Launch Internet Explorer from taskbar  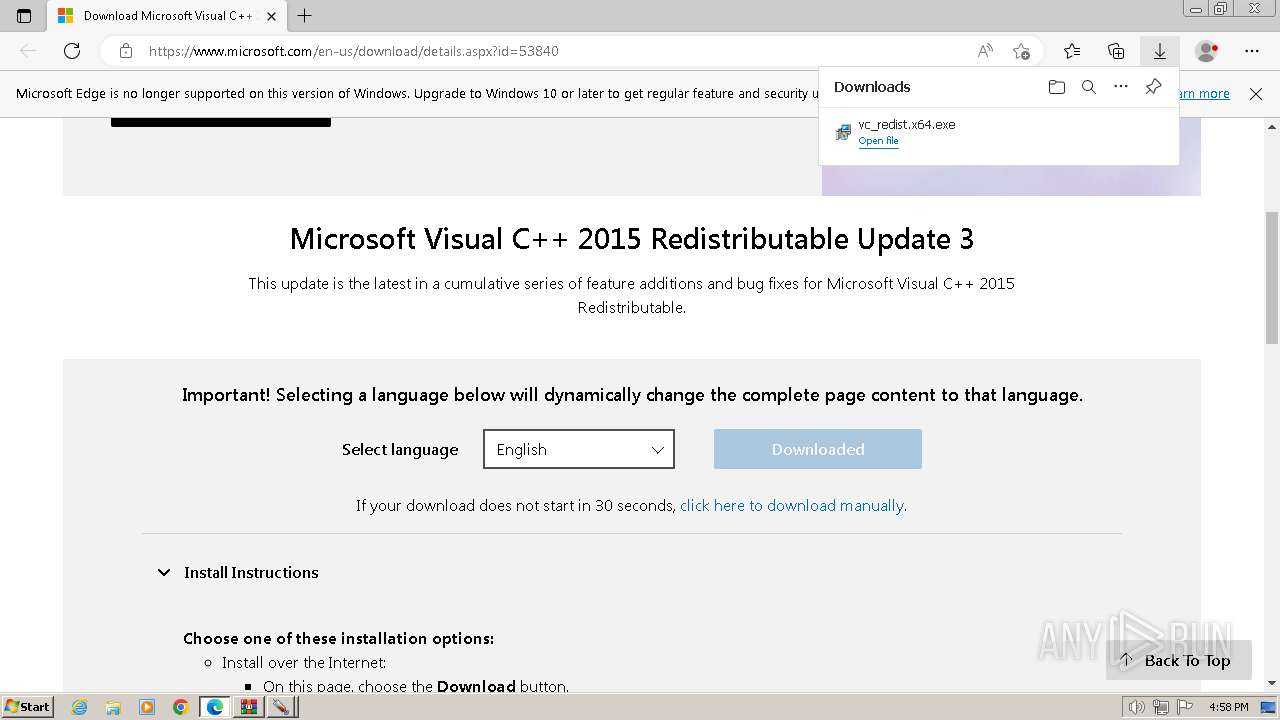pos(80,707)
